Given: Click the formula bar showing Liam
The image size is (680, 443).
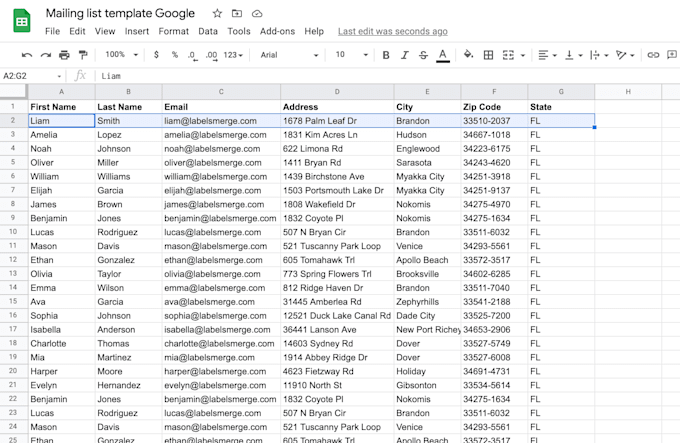Looking at the screenshot, I should [386, 76].
